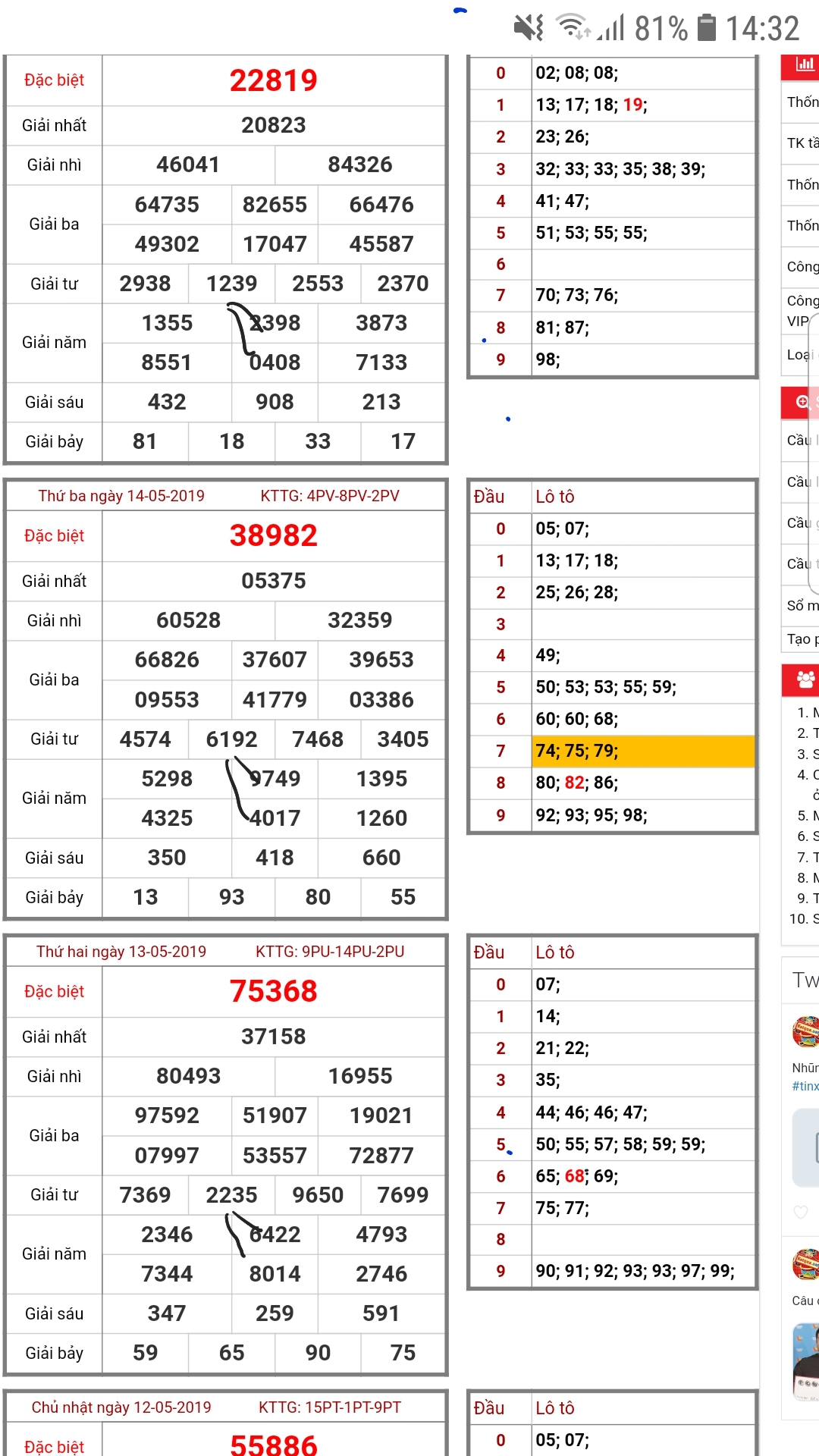This screenshot has height=1456, width=819.
Task: Open the red statistics chart icon in sidebar
Action: pos(804,65)
